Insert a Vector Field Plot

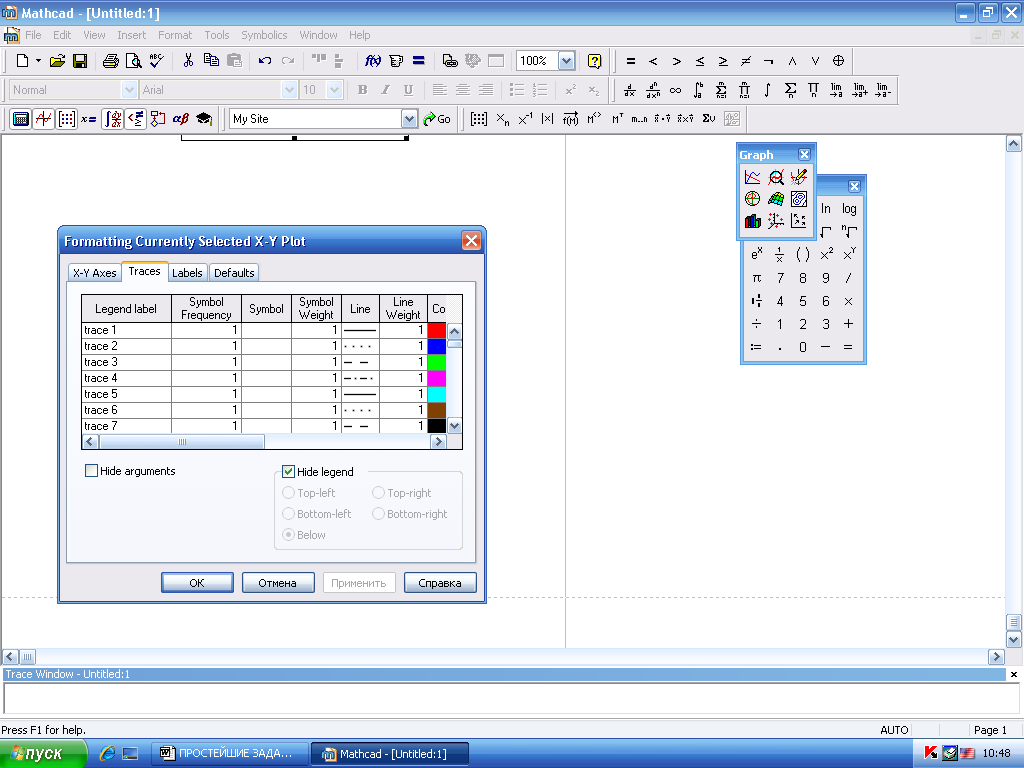(x=798, y=221)
